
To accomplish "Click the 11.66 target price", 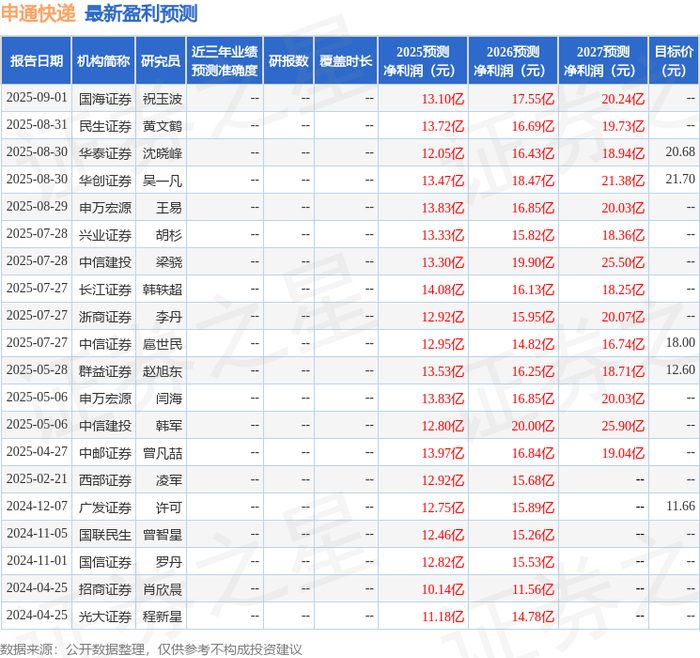I will (x=680, y=506).
